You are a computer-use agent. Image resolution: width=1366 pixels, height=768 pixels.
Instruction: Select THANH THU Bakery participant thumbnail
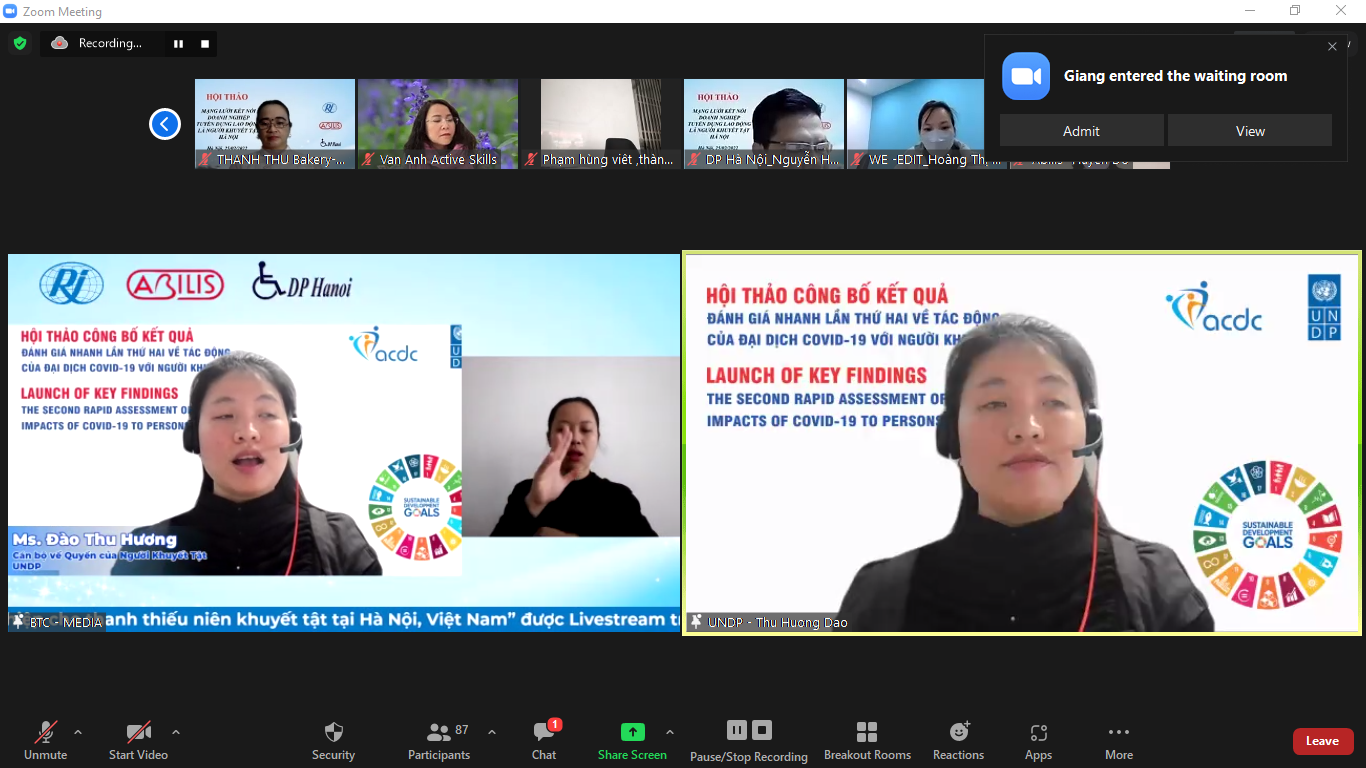coord(275,124)
